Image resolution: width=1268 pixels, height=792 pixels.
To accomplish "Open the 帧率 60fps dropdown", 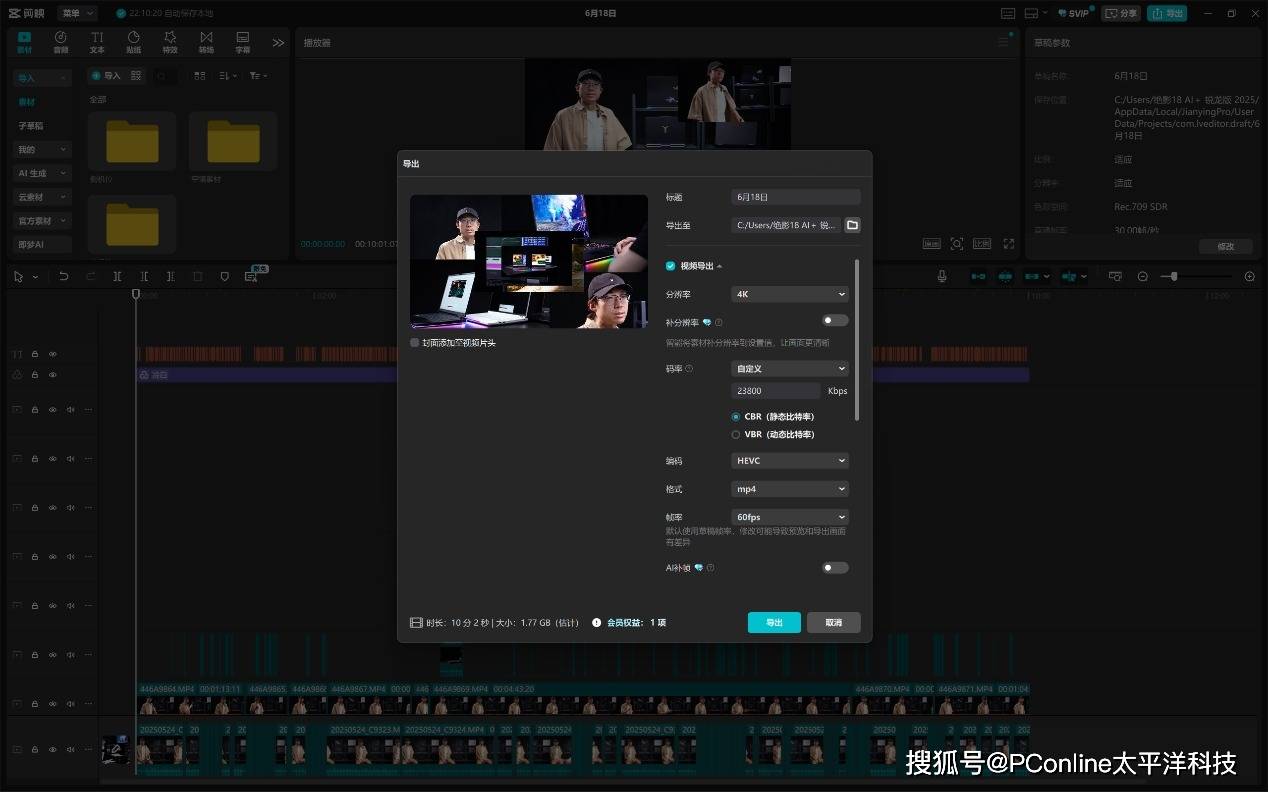I will point(790,517).
